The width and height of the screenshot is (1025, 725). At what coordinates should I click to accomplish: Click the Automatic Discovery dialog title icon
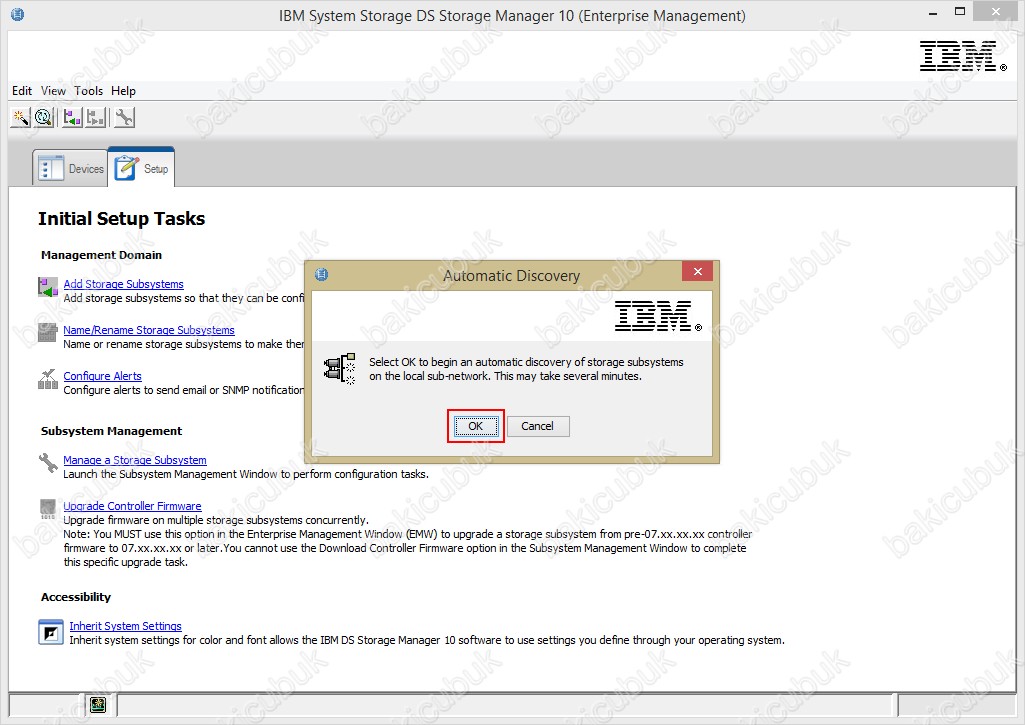pos(322,274)
